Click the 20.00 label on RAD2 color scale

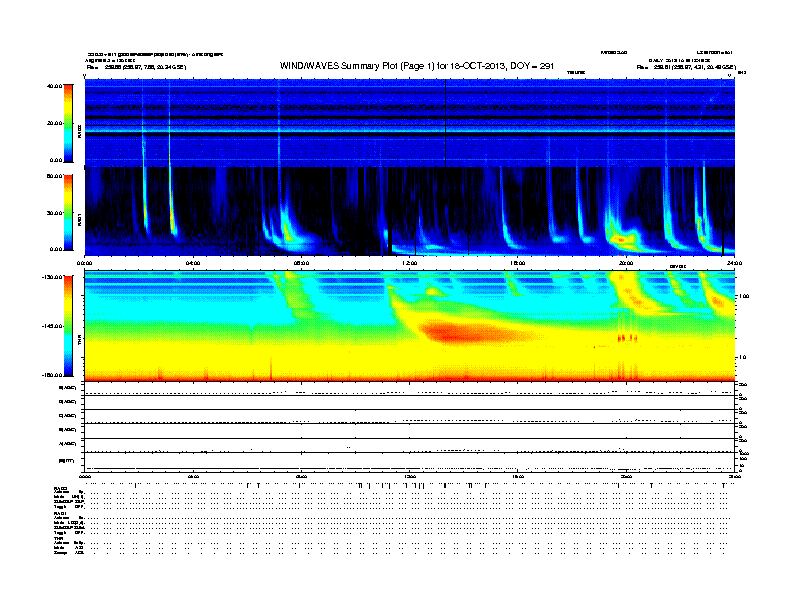click(x=55, y=123)
